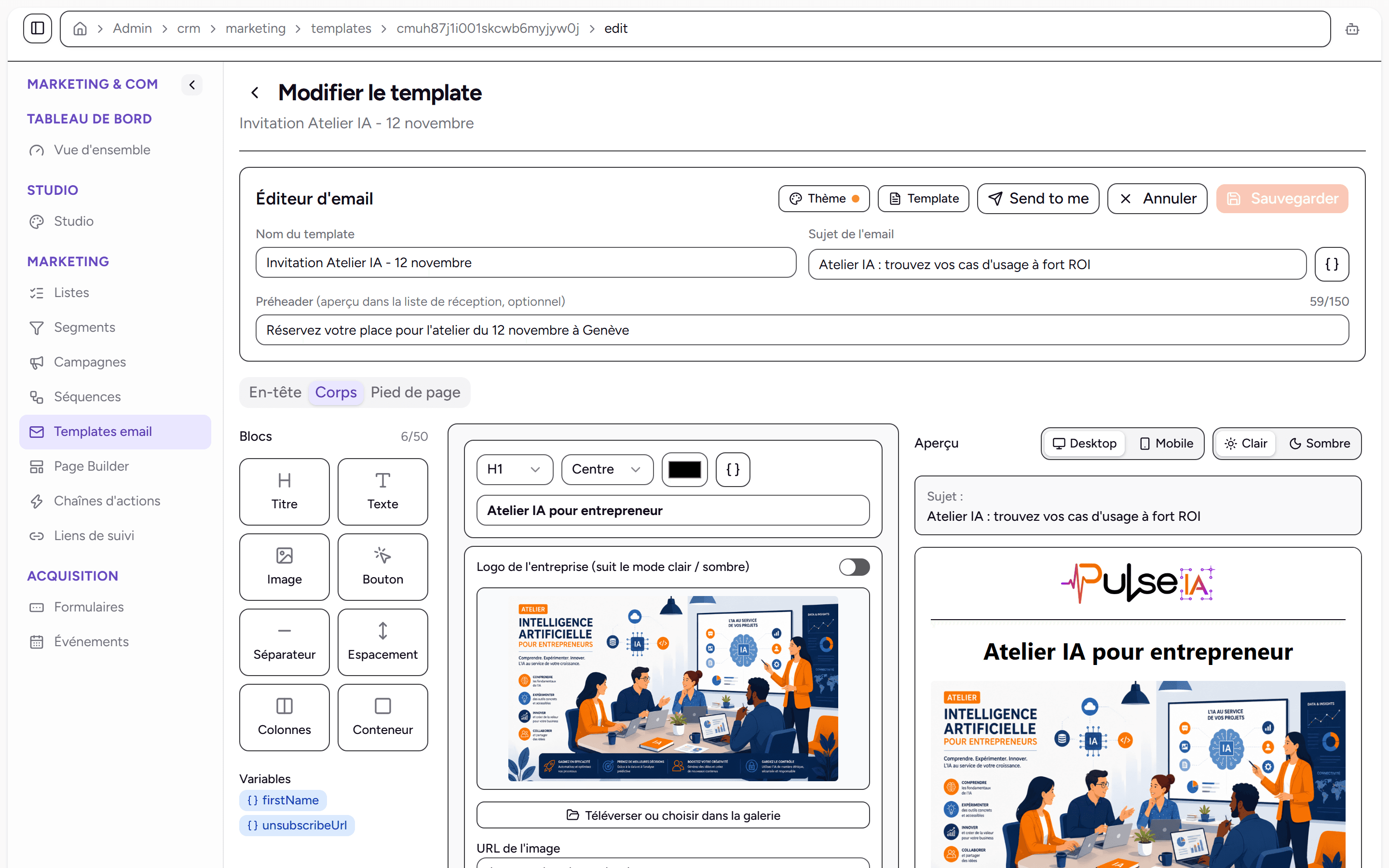Insert the unsubscribeUrl variable
The height and width of the screenshot is (868, 1389).
(x=297, y=826)
